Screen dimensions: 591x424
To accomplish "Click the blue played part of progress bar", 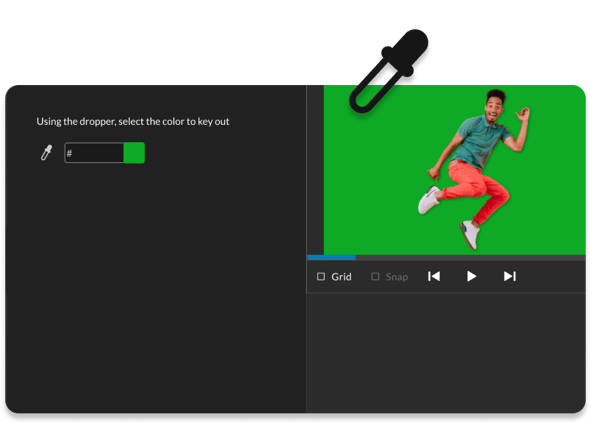I will coord(331,257).
